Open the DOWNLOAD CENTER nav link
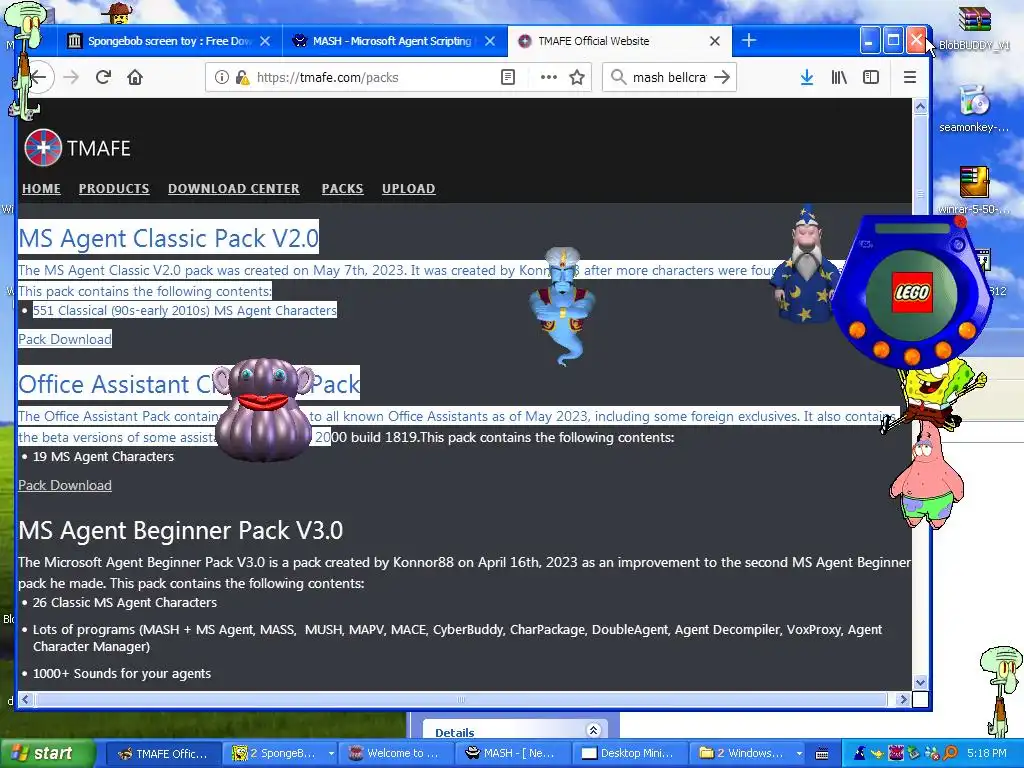 click(234, 189)
